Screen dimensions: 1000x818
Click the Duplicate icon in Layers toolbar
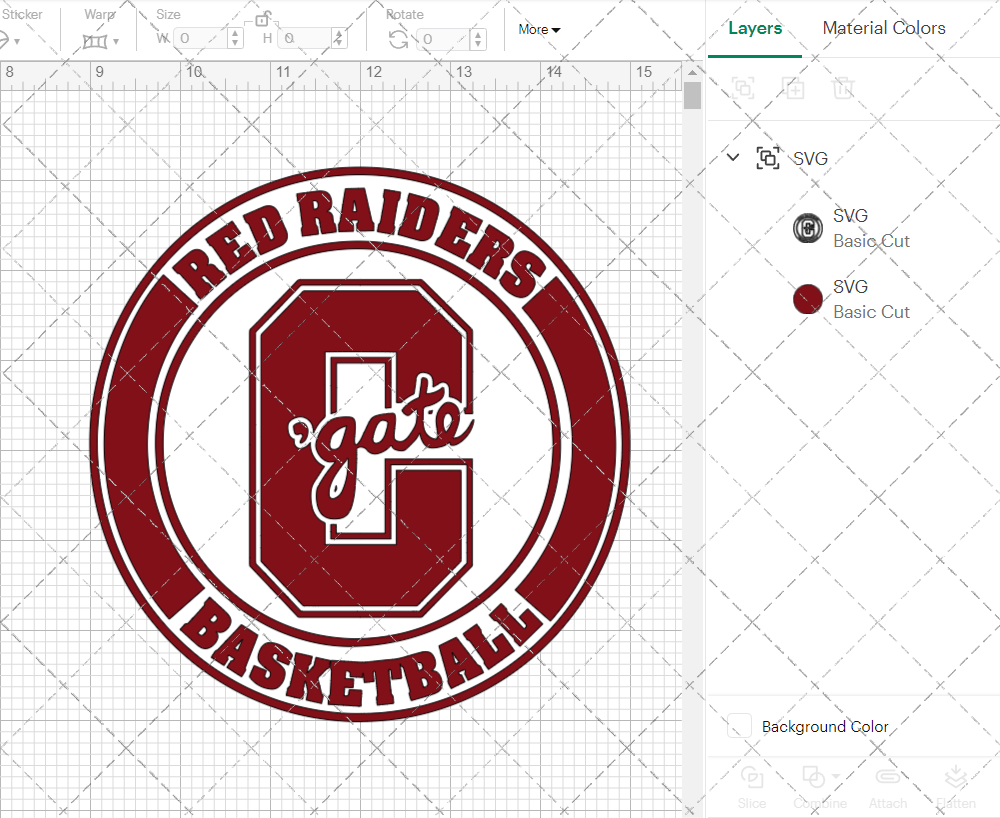coord(793,88)
